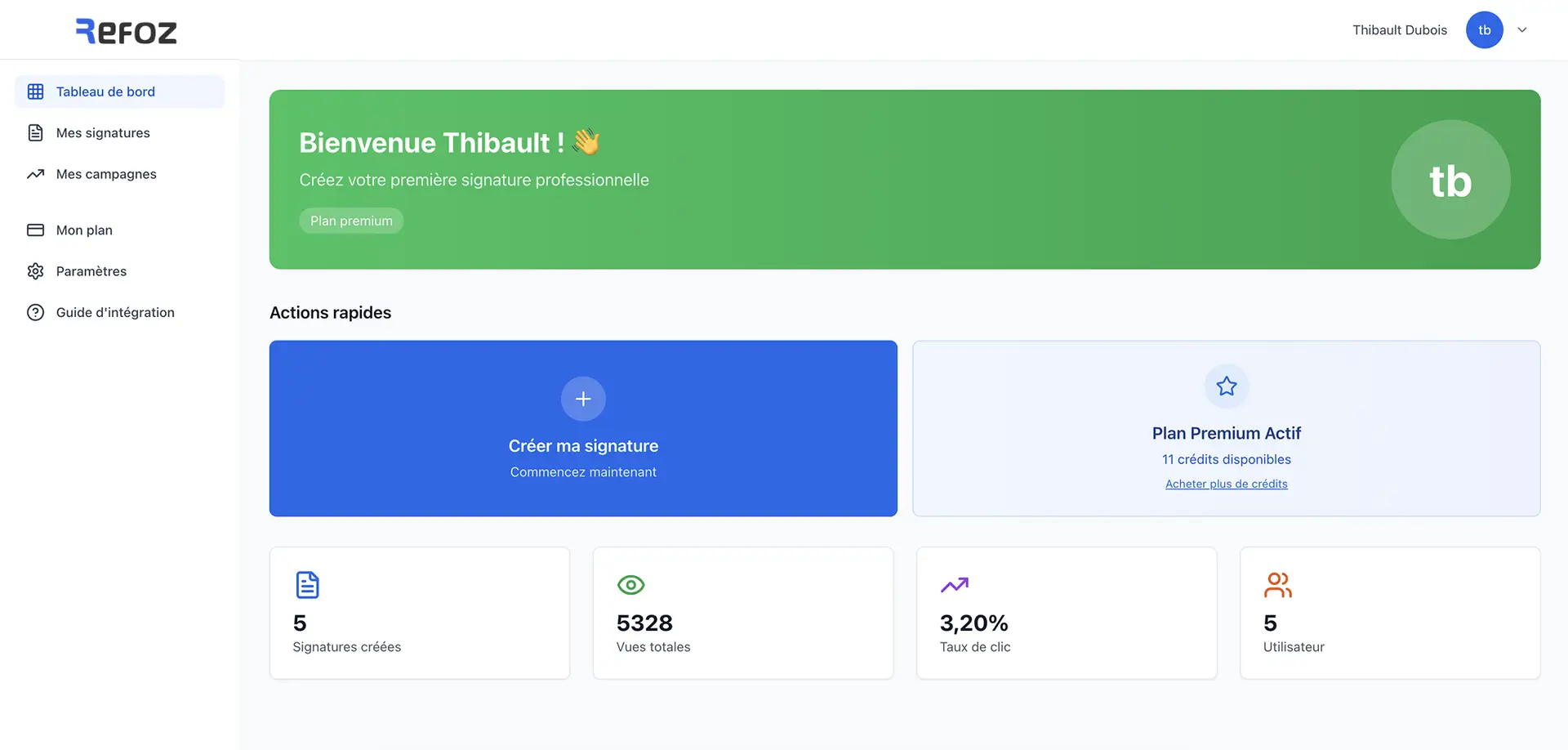The image size is (1568, 750).
Task: Click the Paramètres gear icon
Action: pos(35,271)
